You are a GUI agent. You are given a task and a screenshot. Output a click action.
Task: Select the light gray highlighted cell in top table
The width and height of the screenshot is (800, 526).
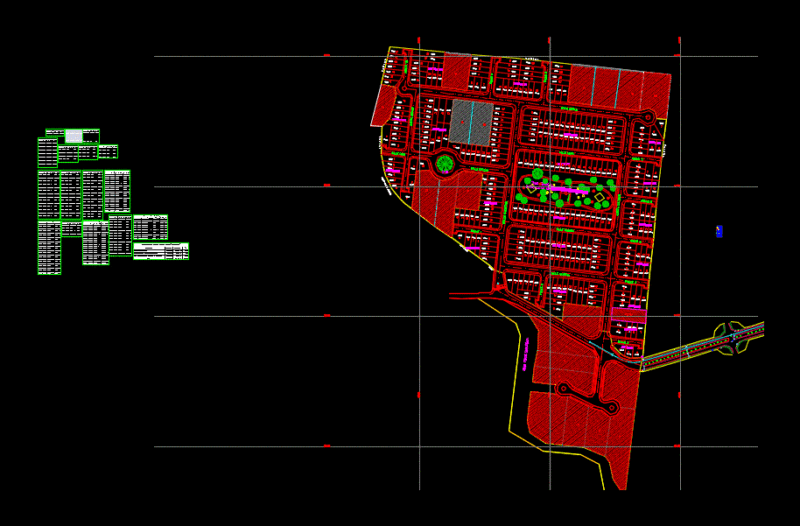[73, 136]
